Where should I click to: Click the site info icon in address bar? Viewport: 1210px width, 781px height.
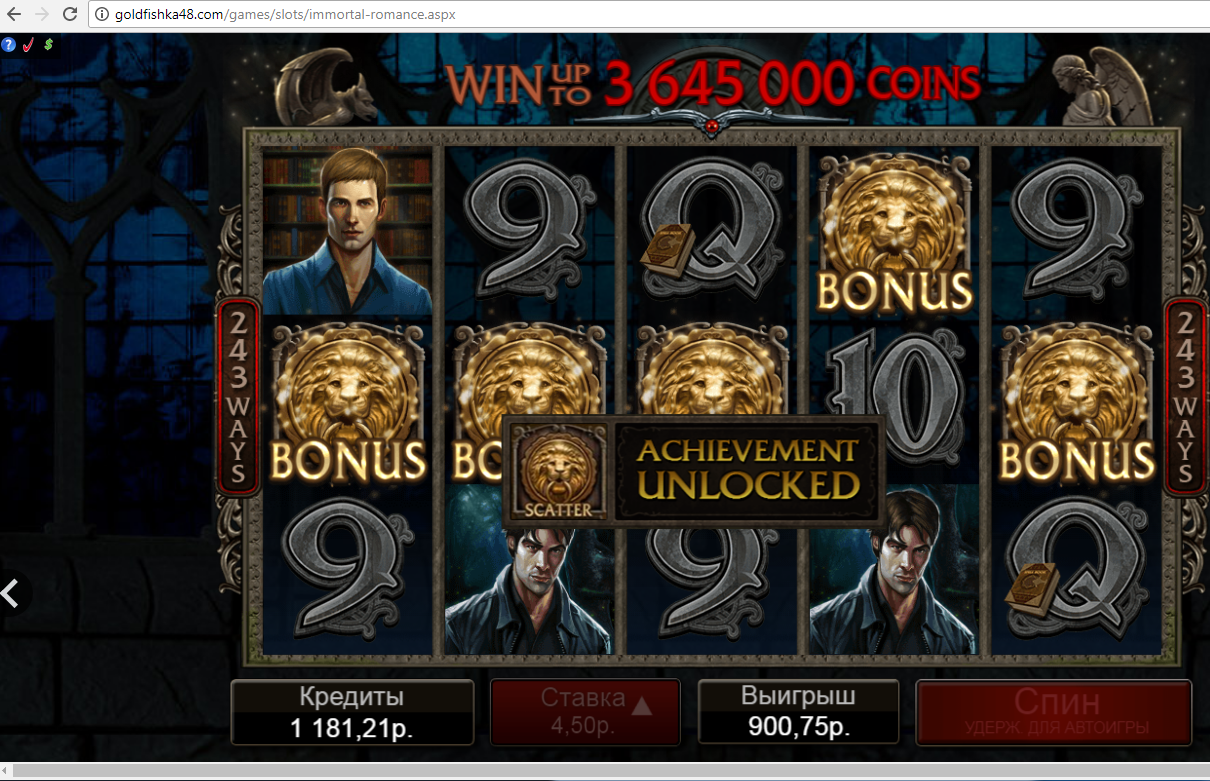[102, 15]
